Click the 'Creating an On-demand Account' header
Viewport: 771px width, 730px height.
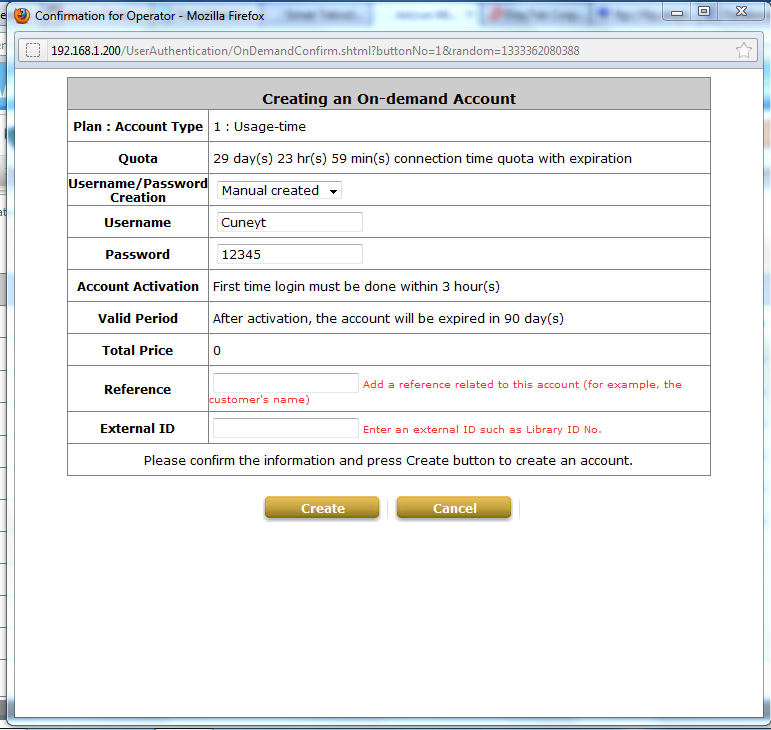click(388, 99)
